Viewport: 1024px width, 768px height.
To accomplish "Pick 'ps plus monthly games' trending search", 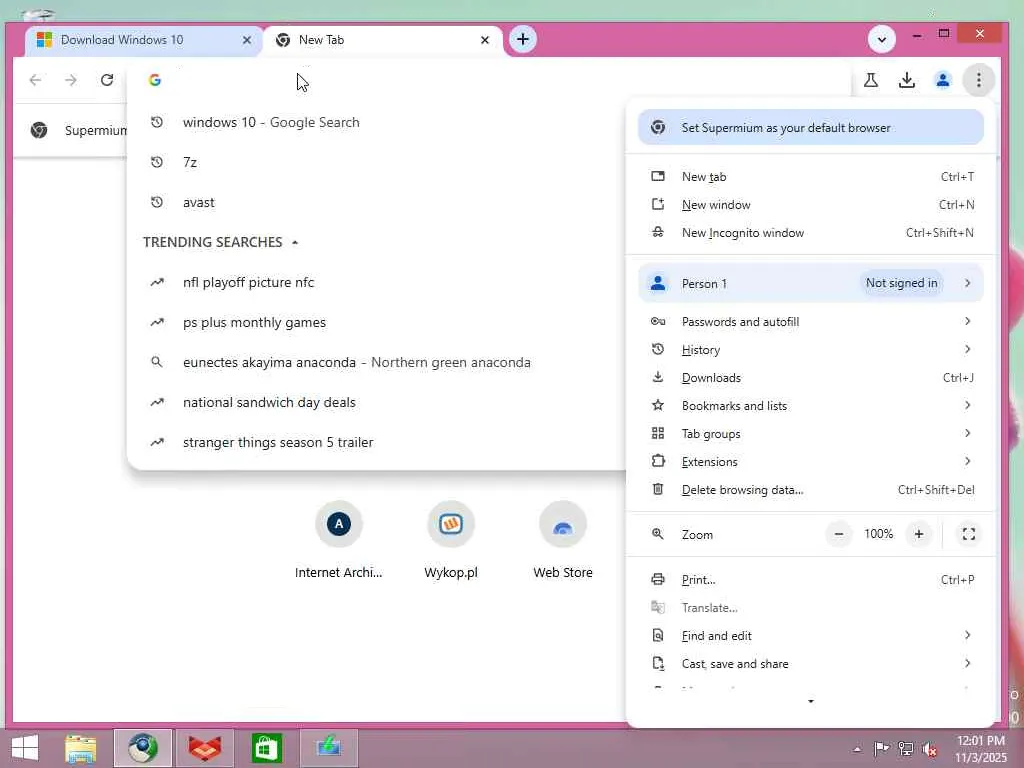I will pos(376,322).
